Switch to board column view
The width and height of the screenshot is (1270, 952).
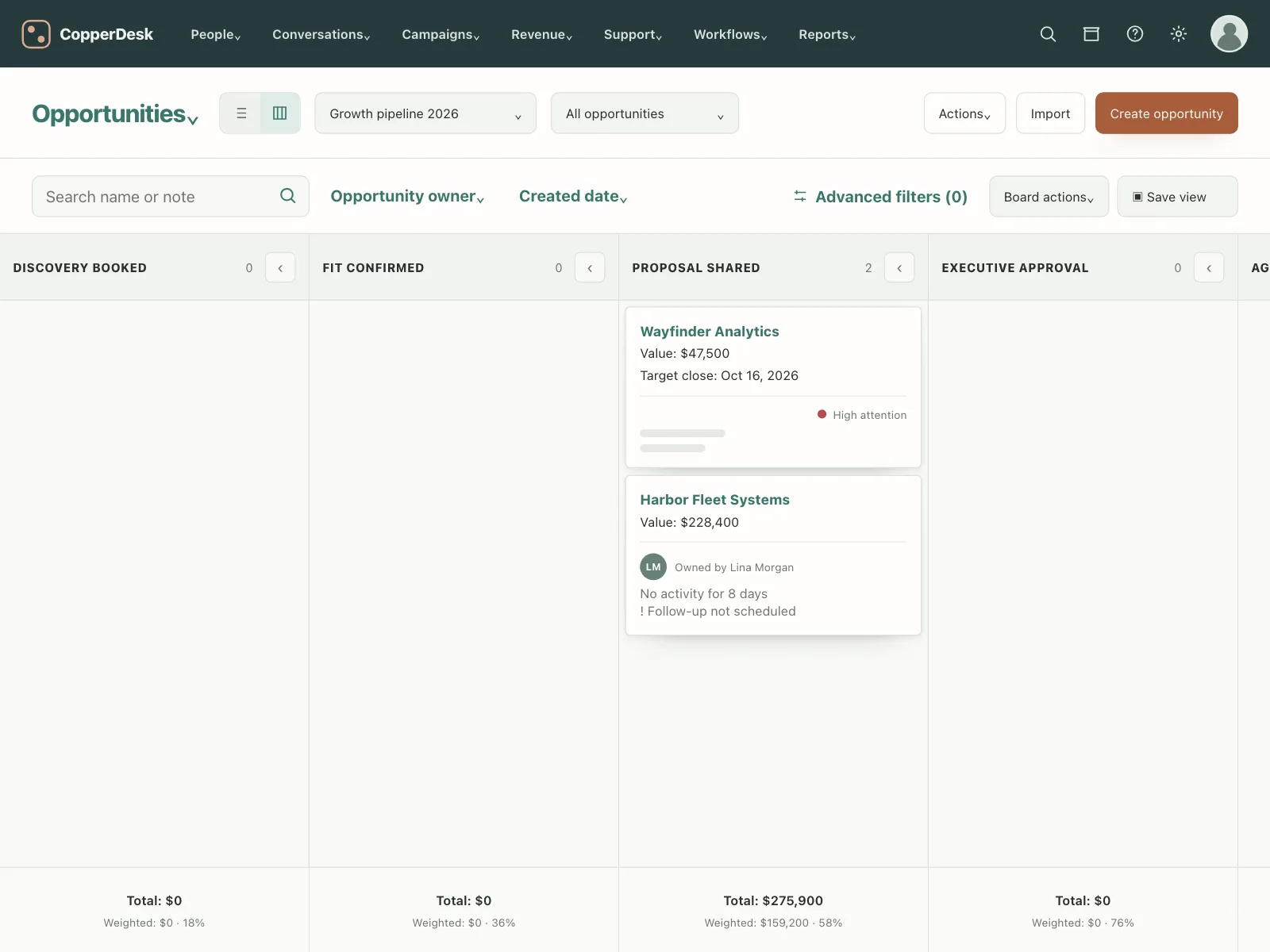(280, 113)
